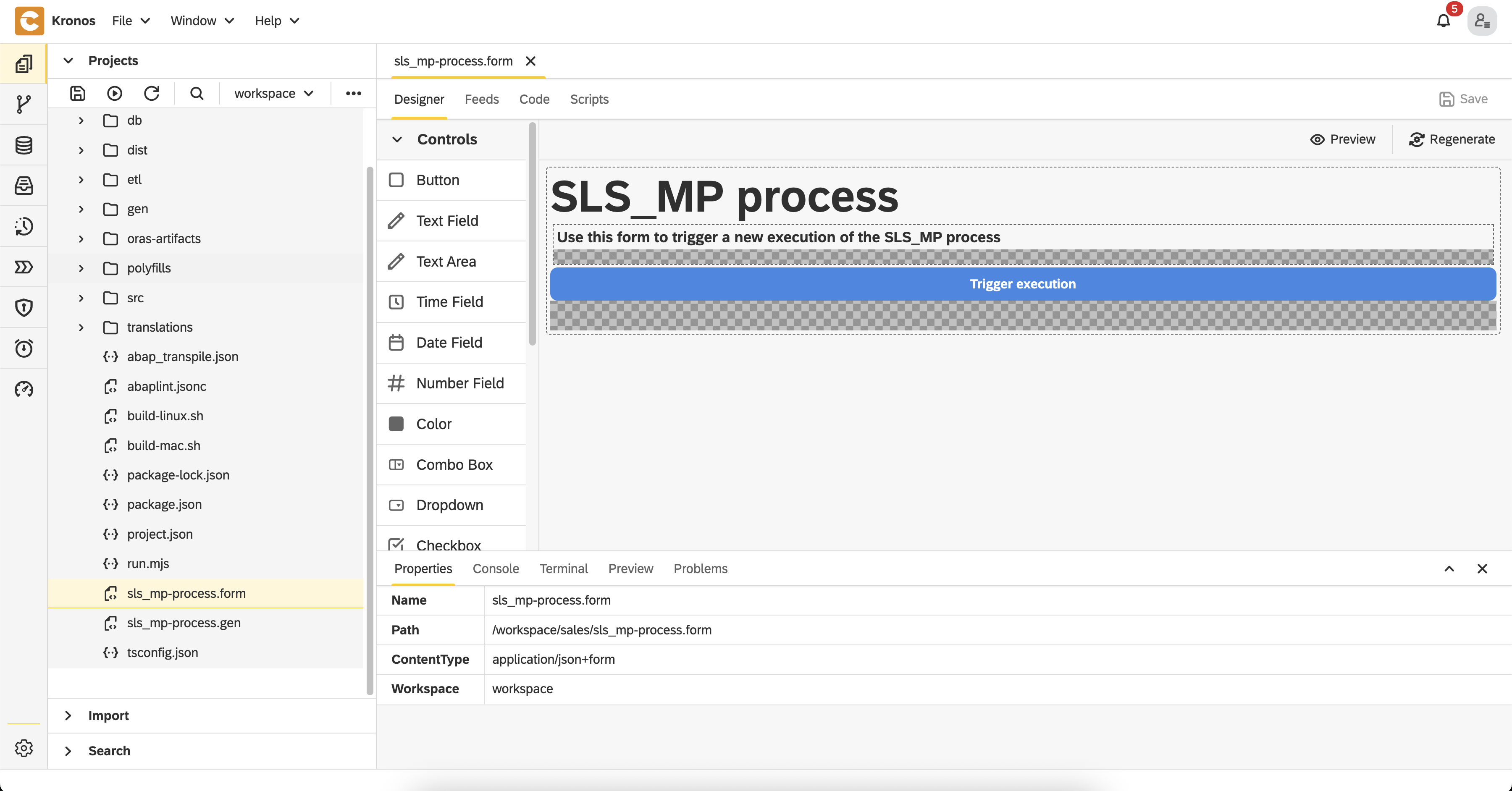Close the bottom Properties panel
Screen dimensions: 1512x791
pos(1482,568)
